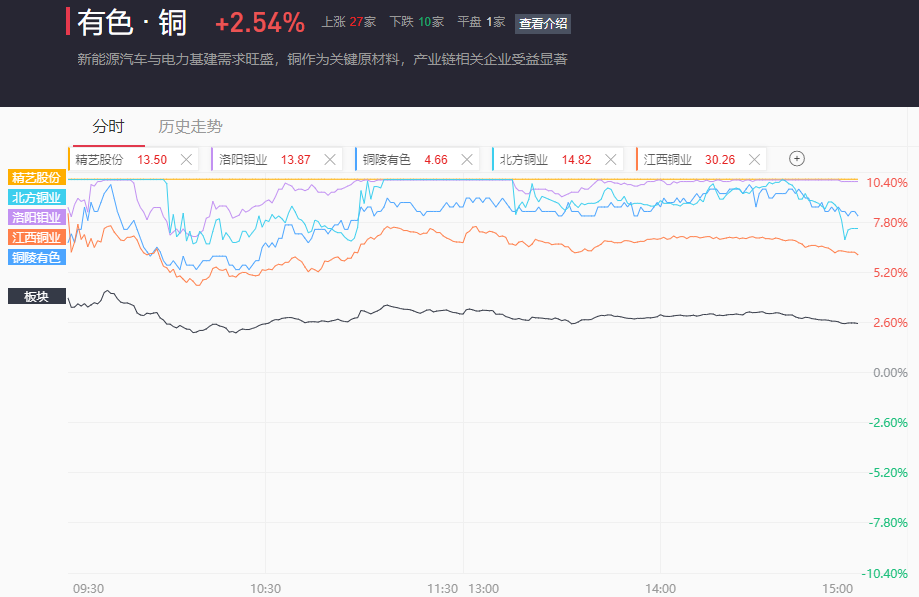Remove 北方铜业 from the chart comparison
Image resolution: width=919 pixels, height=597 pixels.
(x=611, y=159)
